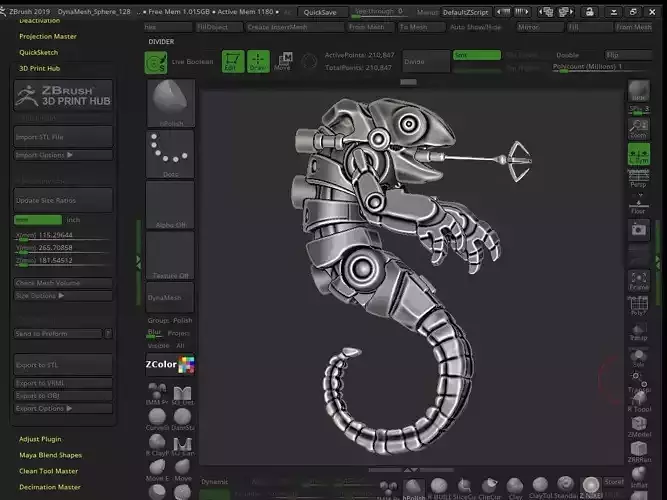Expand Export Options arrow
This screenshot has height=500, width=667.
pos(63,408)
